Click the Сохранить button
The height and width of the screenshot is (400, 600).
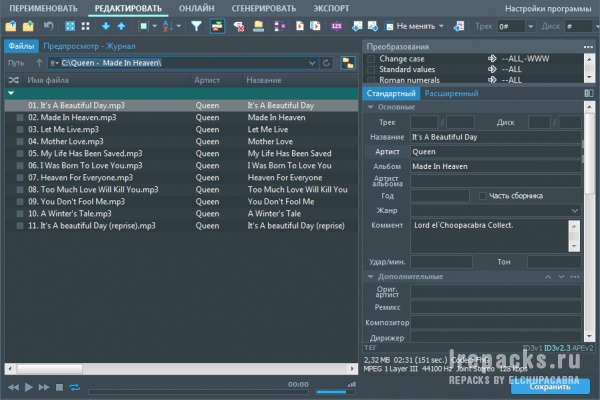pyautogui.click(x=550, y=387)
